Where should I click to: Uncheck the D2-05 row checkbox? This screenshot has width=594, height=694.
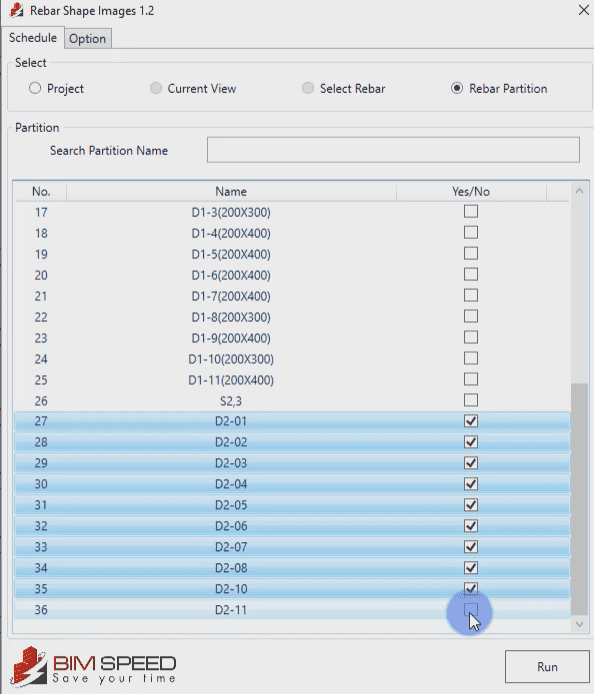pyautogui.click(x=471, y=505)
